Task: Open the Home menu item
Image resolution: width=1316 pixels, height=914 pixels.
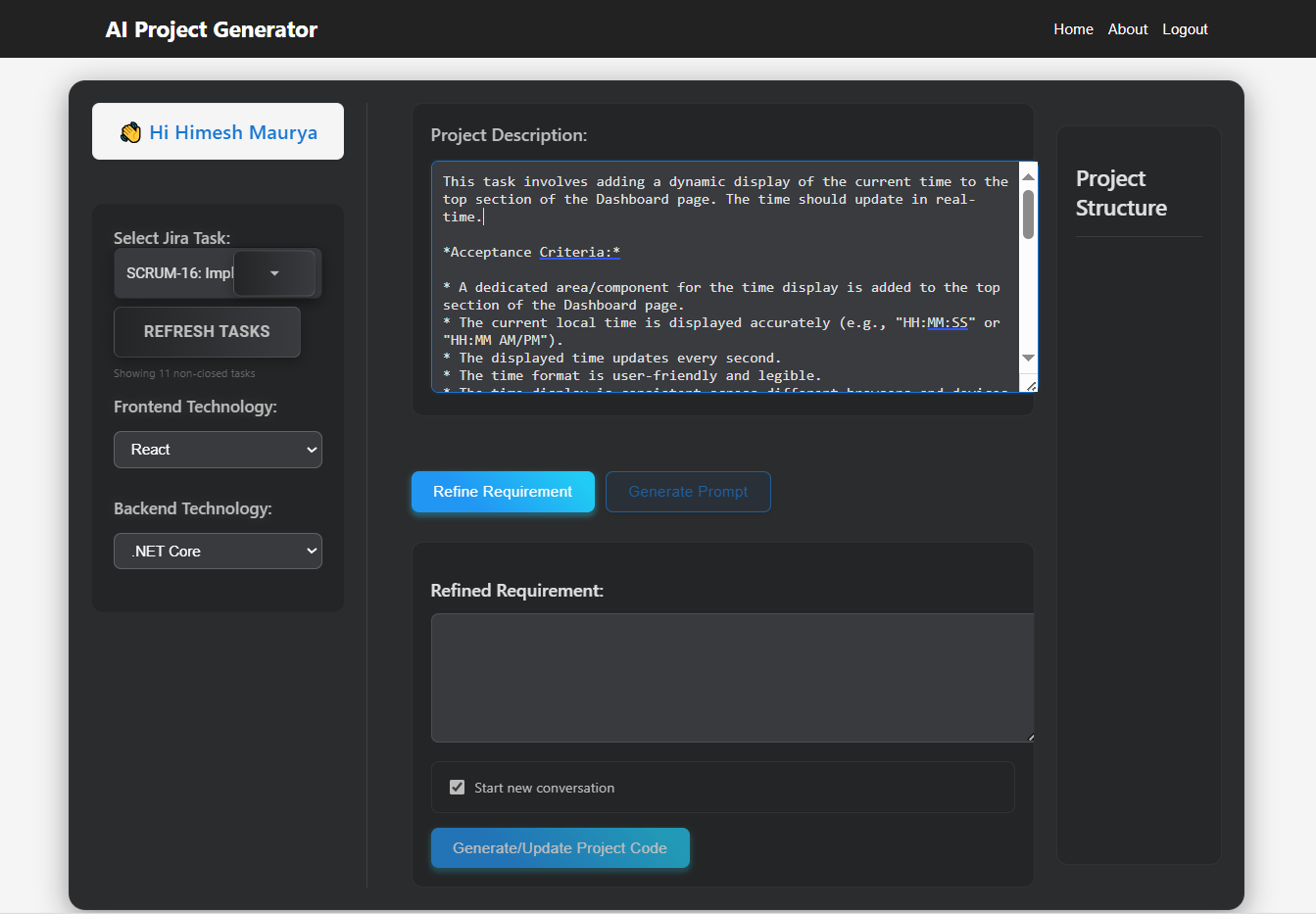Action: [x=1073, y=29]
